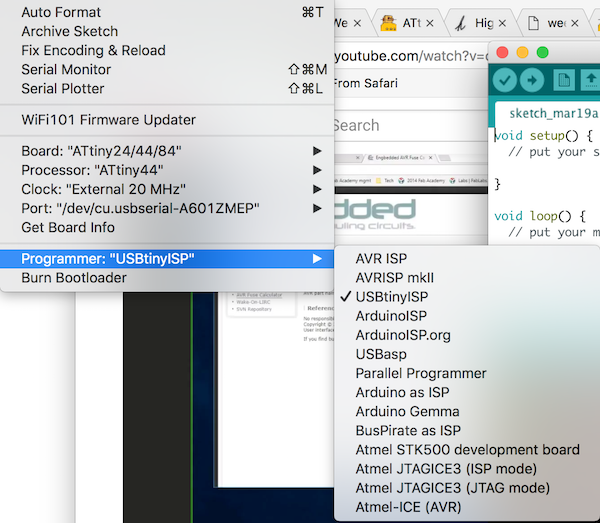Minimize the Arduino window with yellow button
Image resolution: width=600 pixels, height=523 pixels.
(522, 52)
